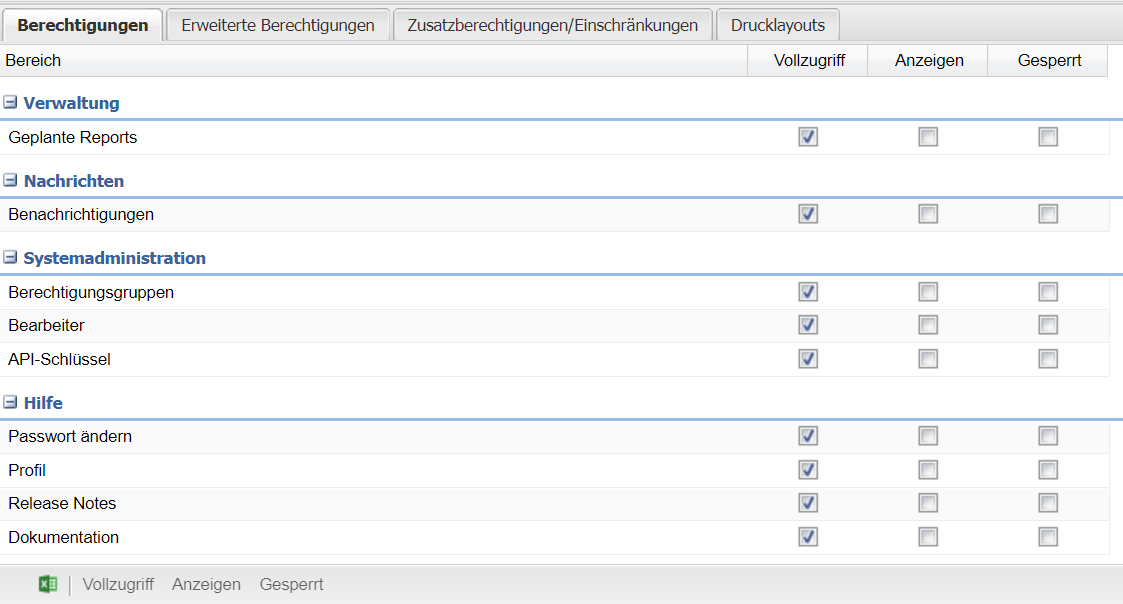Click Vollzugriff button in bottom toolbar
Viewport: 1123px width, 604px height.
[x=118, y=585]
